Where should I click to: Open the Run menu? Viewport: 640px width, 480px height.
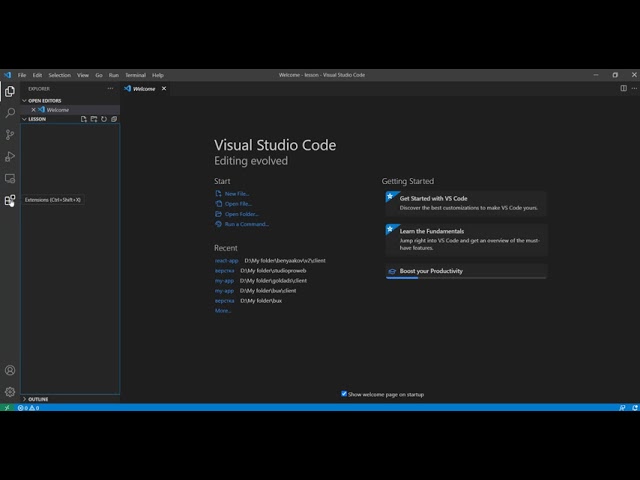(113, 75)
